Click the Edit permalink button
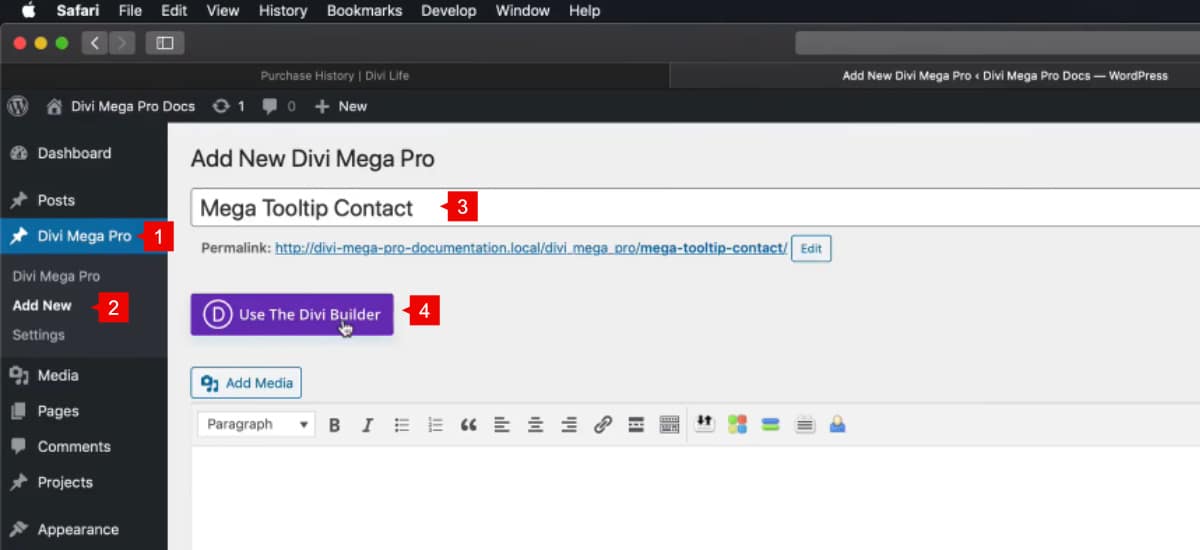Viewport: 1200px width, 550px height. coord(811,249)
